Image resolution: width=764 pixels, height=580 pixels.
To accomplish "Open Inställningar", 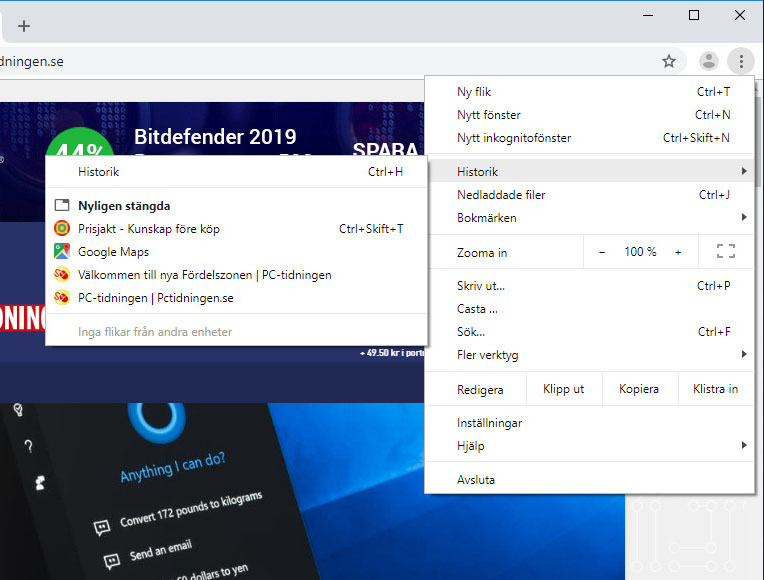I will click(590, 423).
